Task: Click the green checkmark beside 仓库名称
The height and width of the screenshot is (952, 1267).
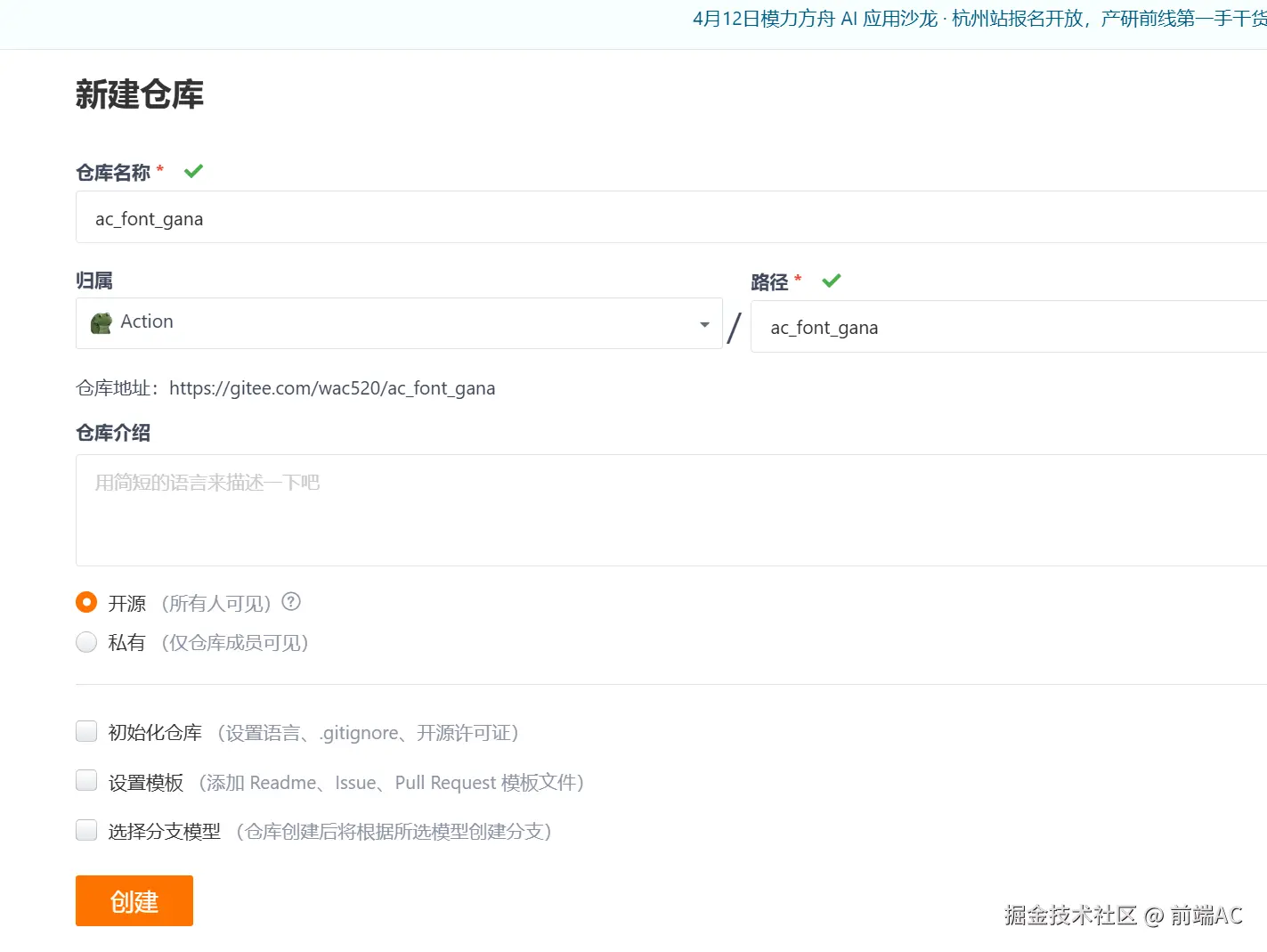Action: tap(193, 171)
